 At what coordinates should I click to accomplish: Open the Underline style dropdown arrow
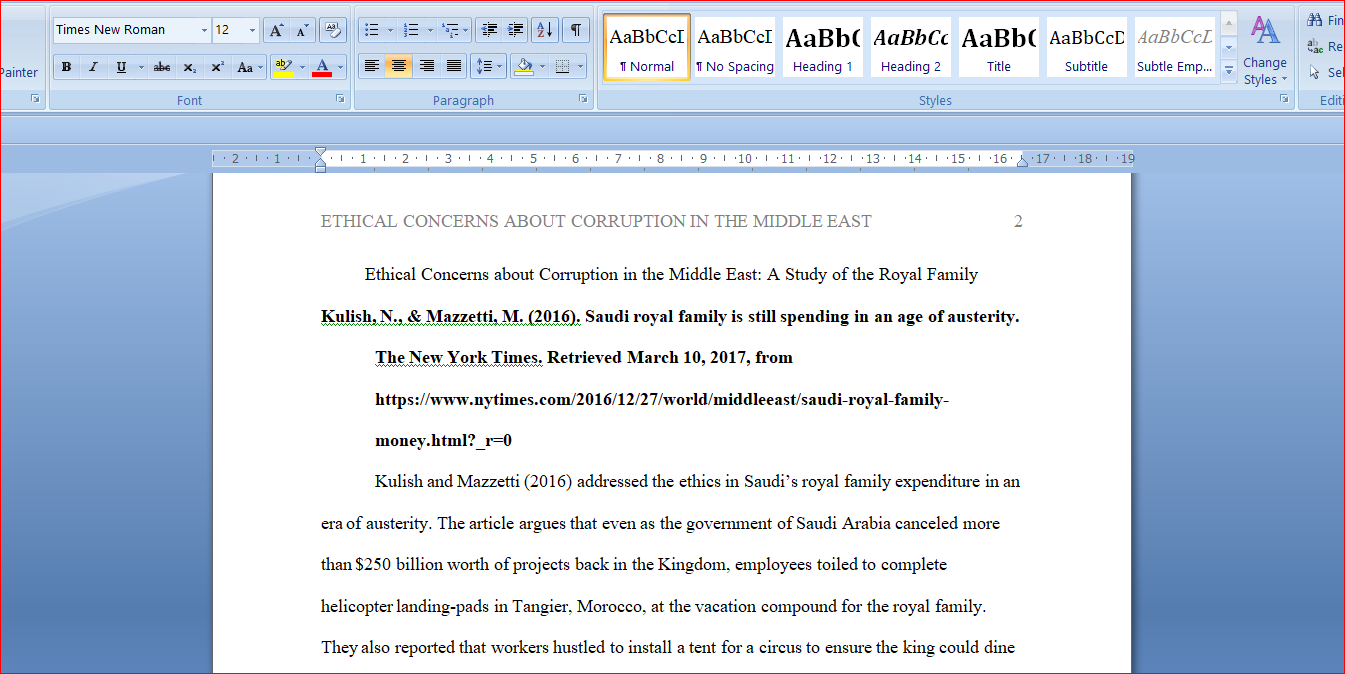click(140, 67)
